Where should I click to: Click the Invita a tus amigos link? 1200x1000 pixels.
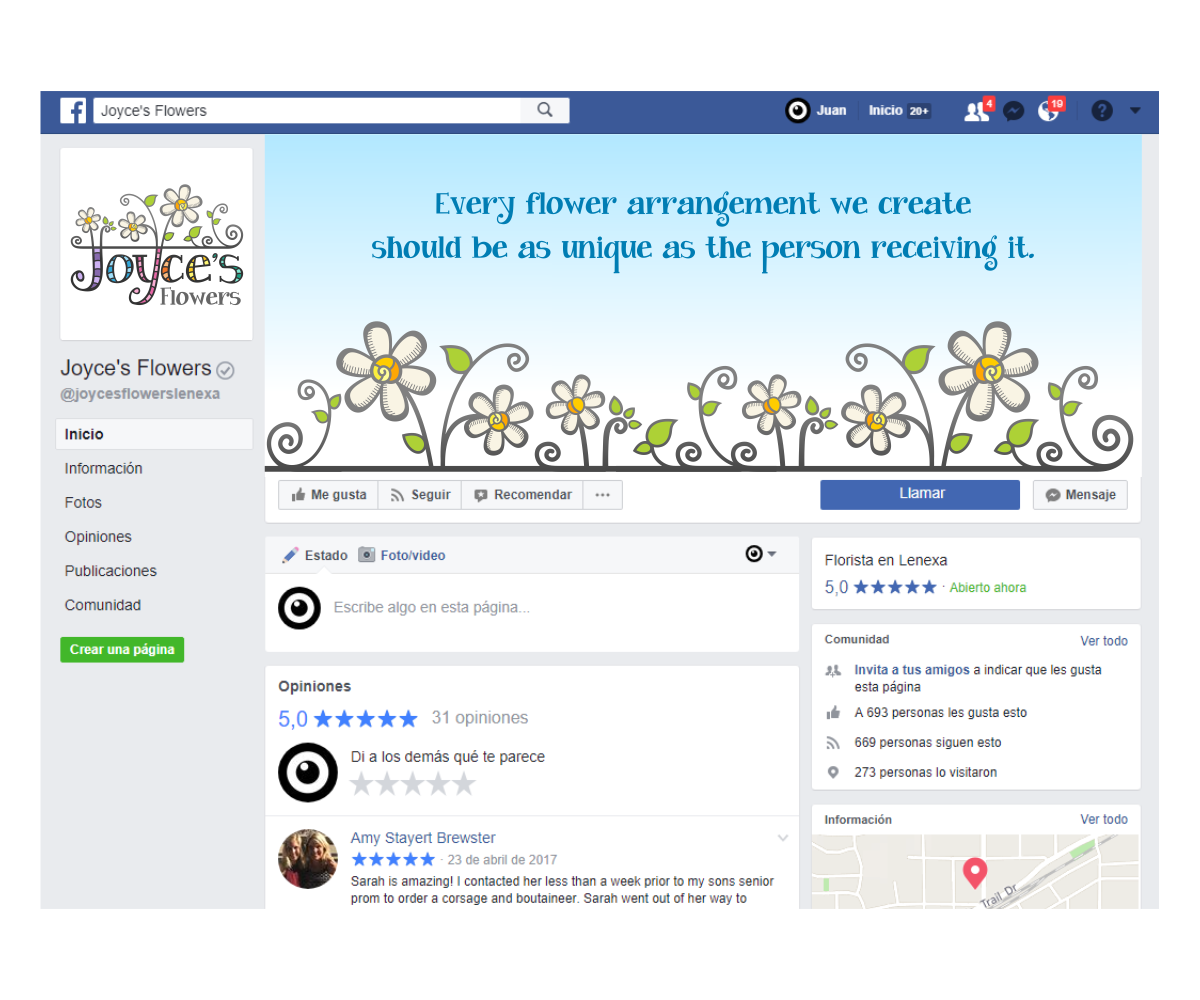(913, 670)
